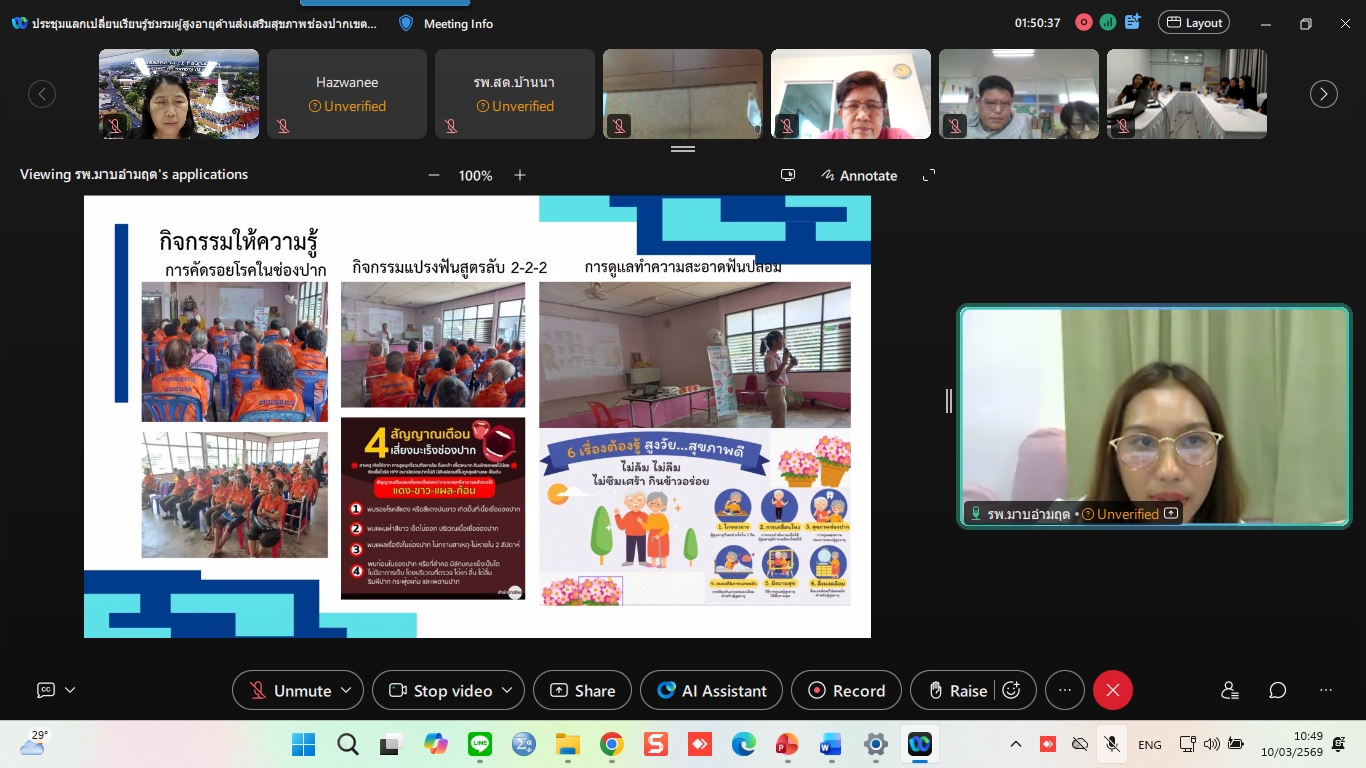Start recording with Record button
Screen dimensions: 1366x768
pyautogui.click(x=846, y=690)
